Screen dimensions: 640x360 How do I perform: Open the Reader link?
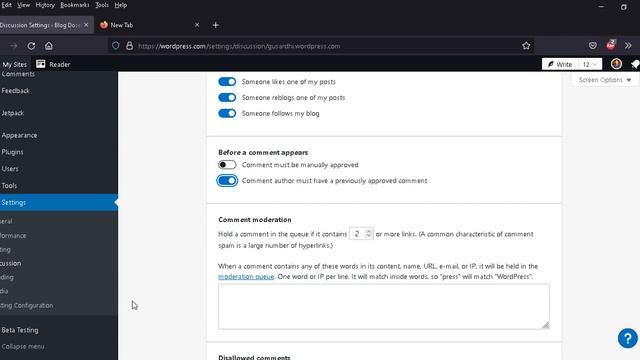pos(60,64)
